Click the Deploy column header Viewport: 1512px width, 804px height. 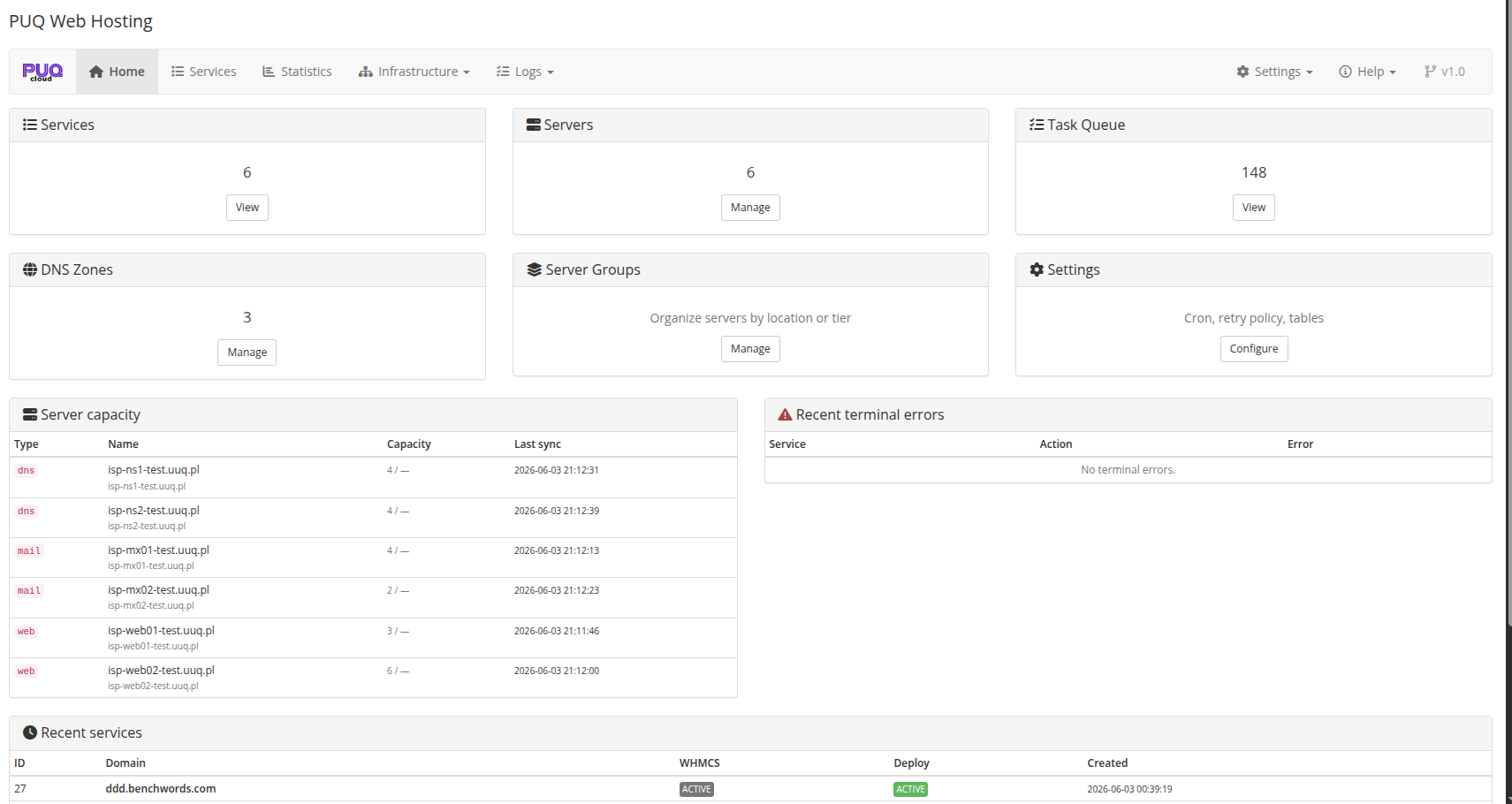911,763
